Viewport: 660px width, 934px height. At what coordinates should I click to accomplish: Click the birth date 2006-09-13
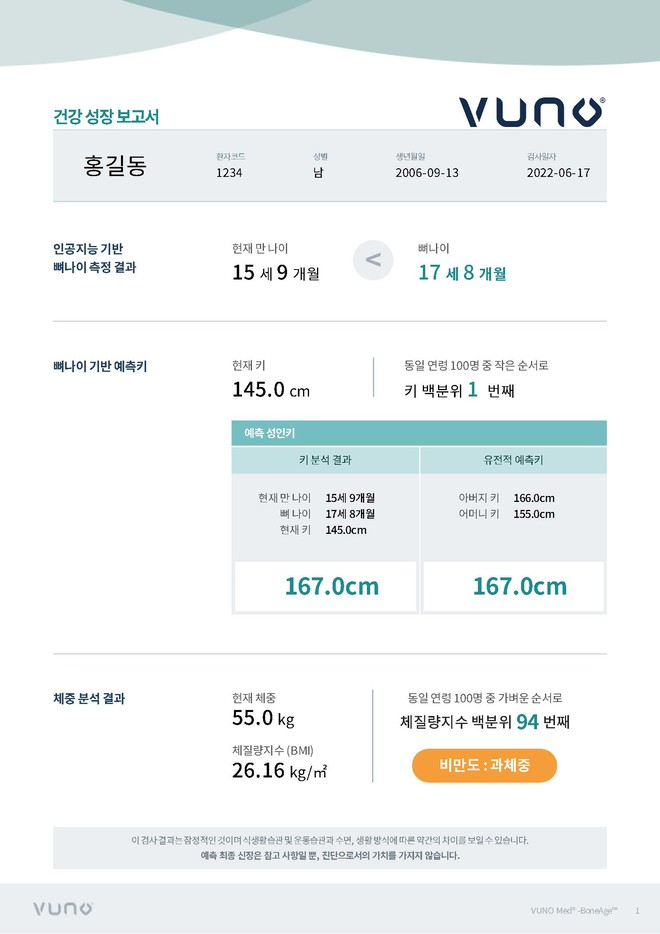(427, 173)
